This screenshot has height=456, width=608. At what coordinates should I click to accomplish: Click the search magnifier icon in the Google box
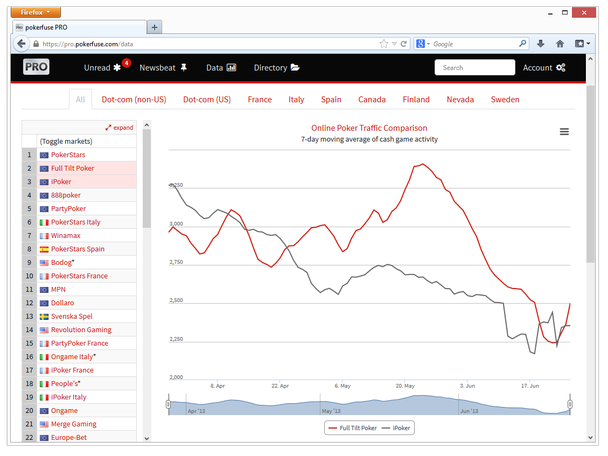[522, 43]
